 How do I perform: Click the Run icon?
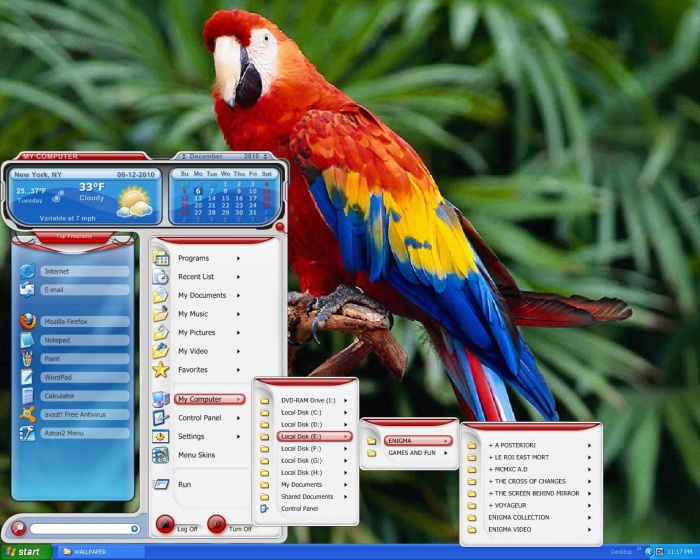point(160,484)
